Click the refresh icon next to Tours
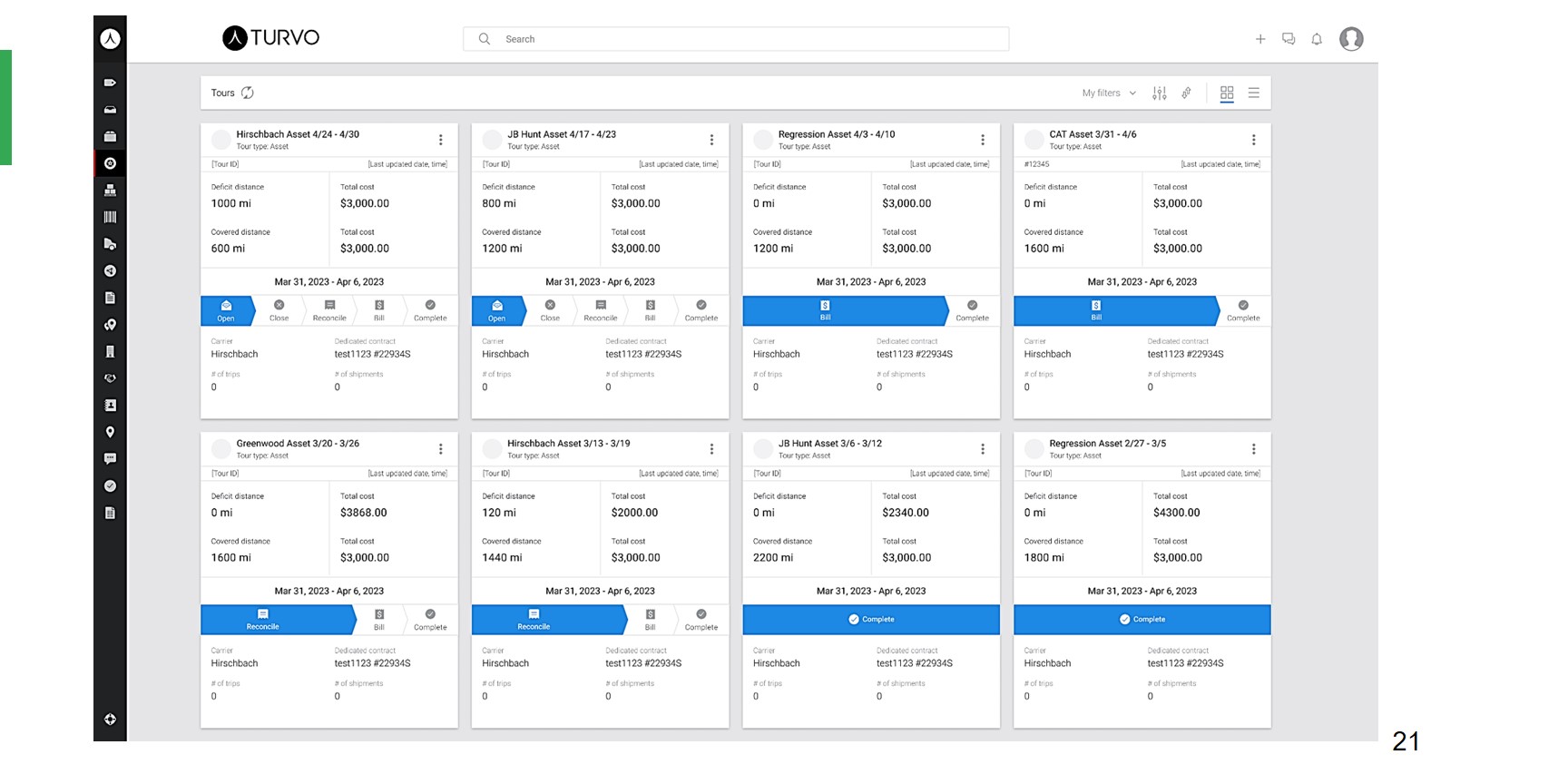1568x784 pixels. click(x=248, y=93)
